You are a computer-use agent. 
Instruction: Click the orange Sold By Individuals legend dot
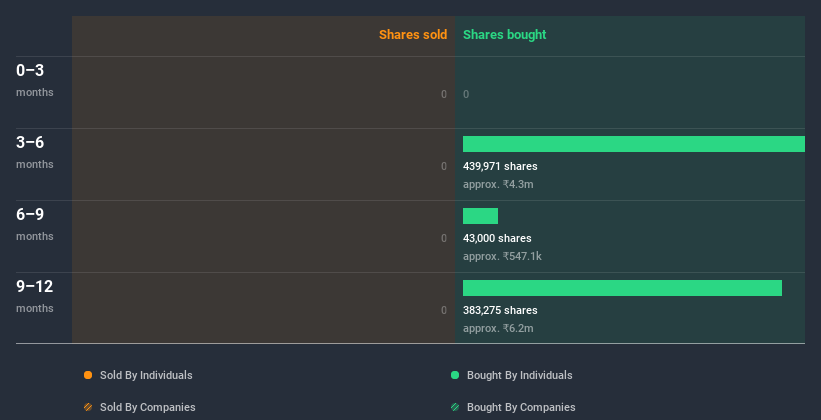[88, 375]
